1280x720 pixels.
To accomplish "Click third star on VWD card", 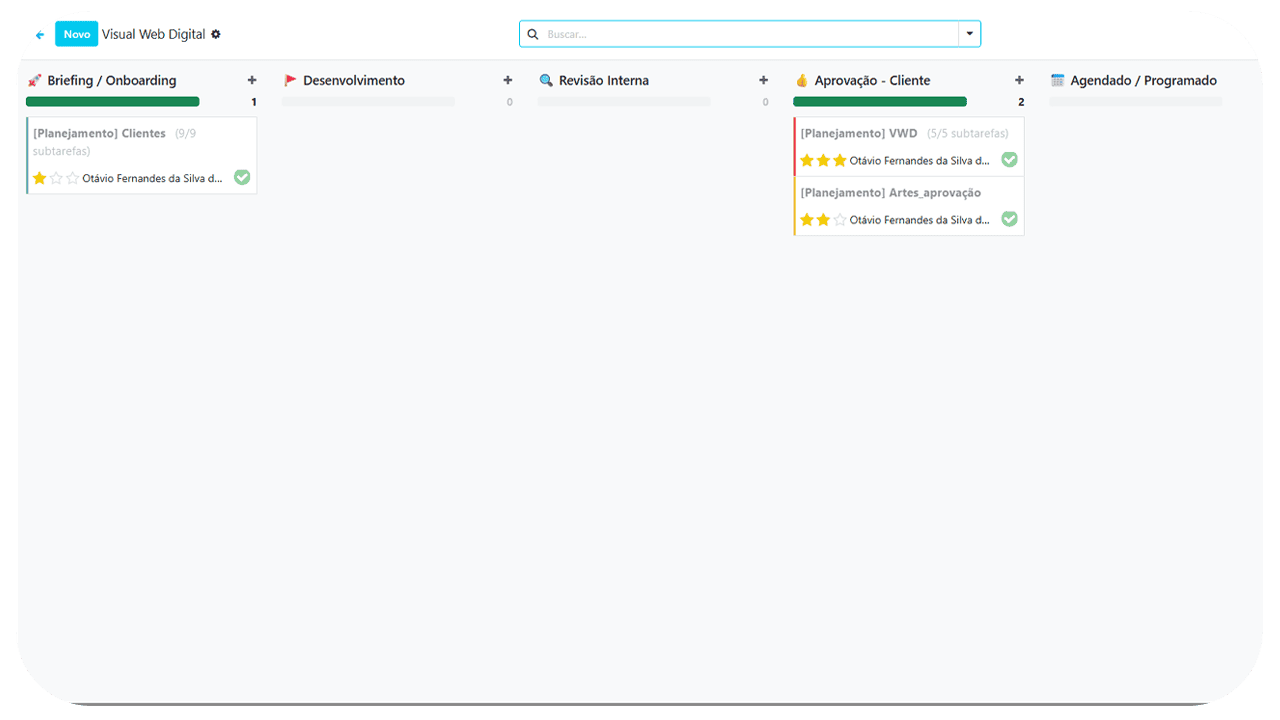I will tap(840, 160).
